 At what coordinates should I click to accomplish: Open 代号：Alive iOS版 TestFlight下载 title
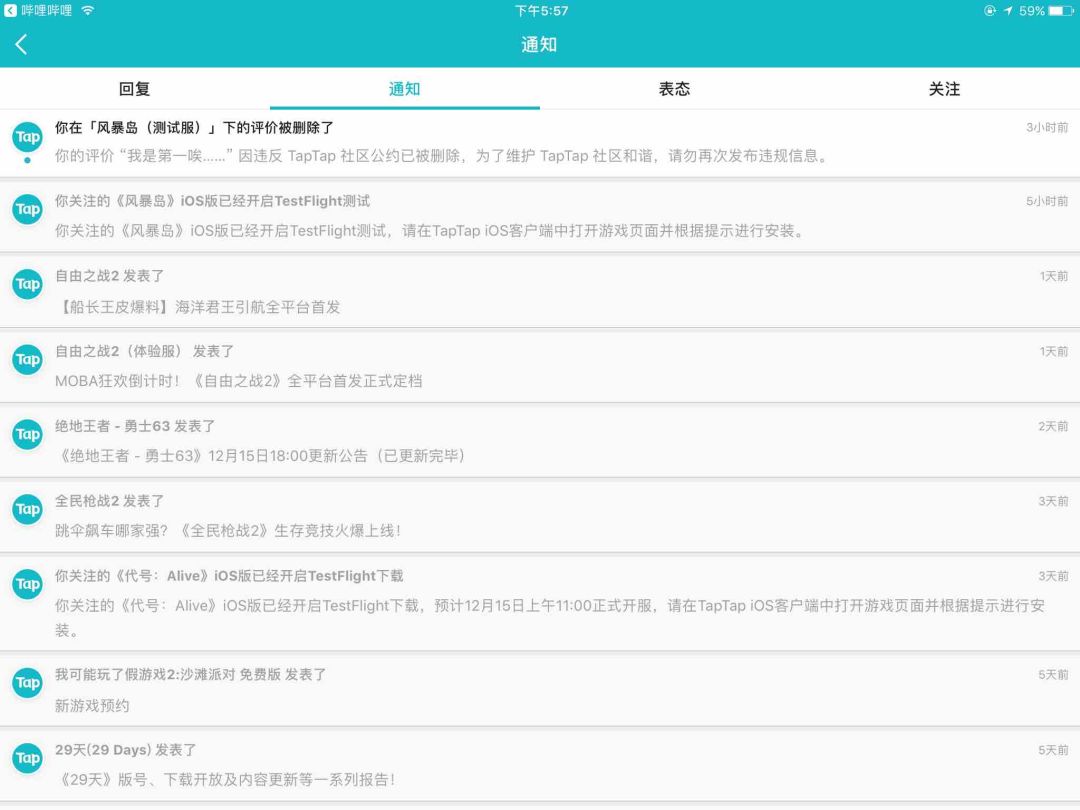229,577
